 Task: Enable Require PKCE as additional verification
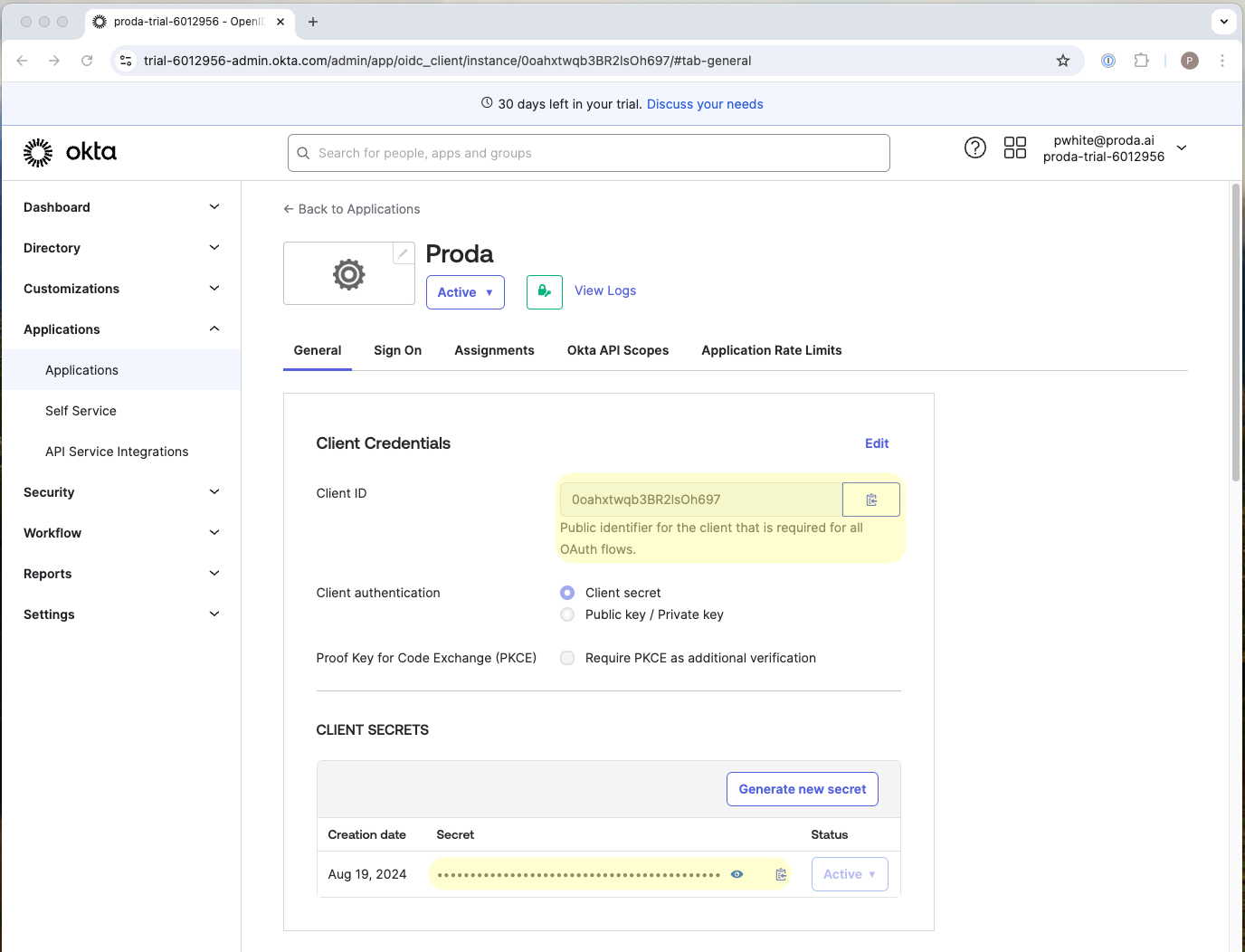coord(566,658)
